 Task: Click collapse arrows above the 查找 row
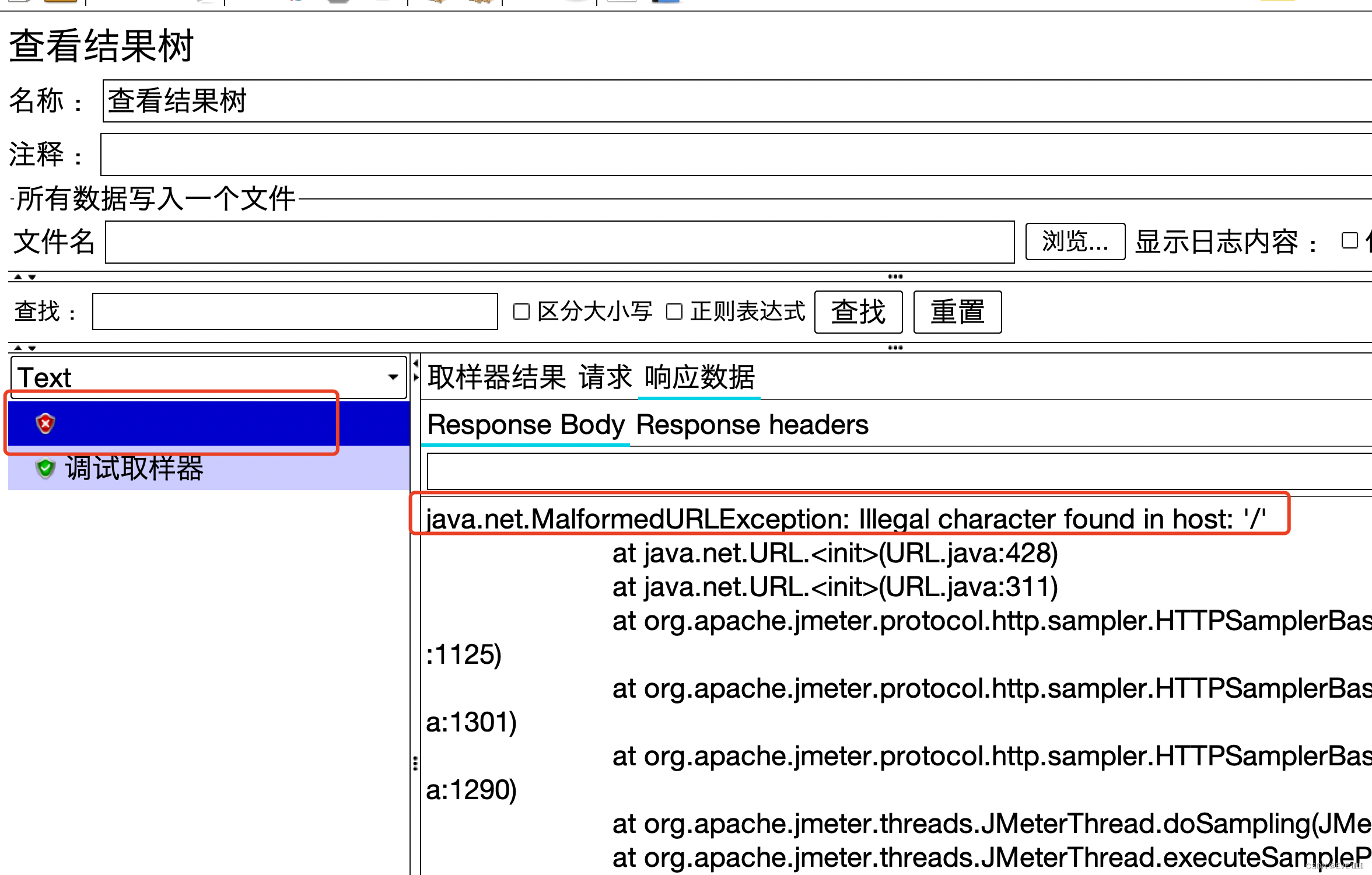[24, 277]
